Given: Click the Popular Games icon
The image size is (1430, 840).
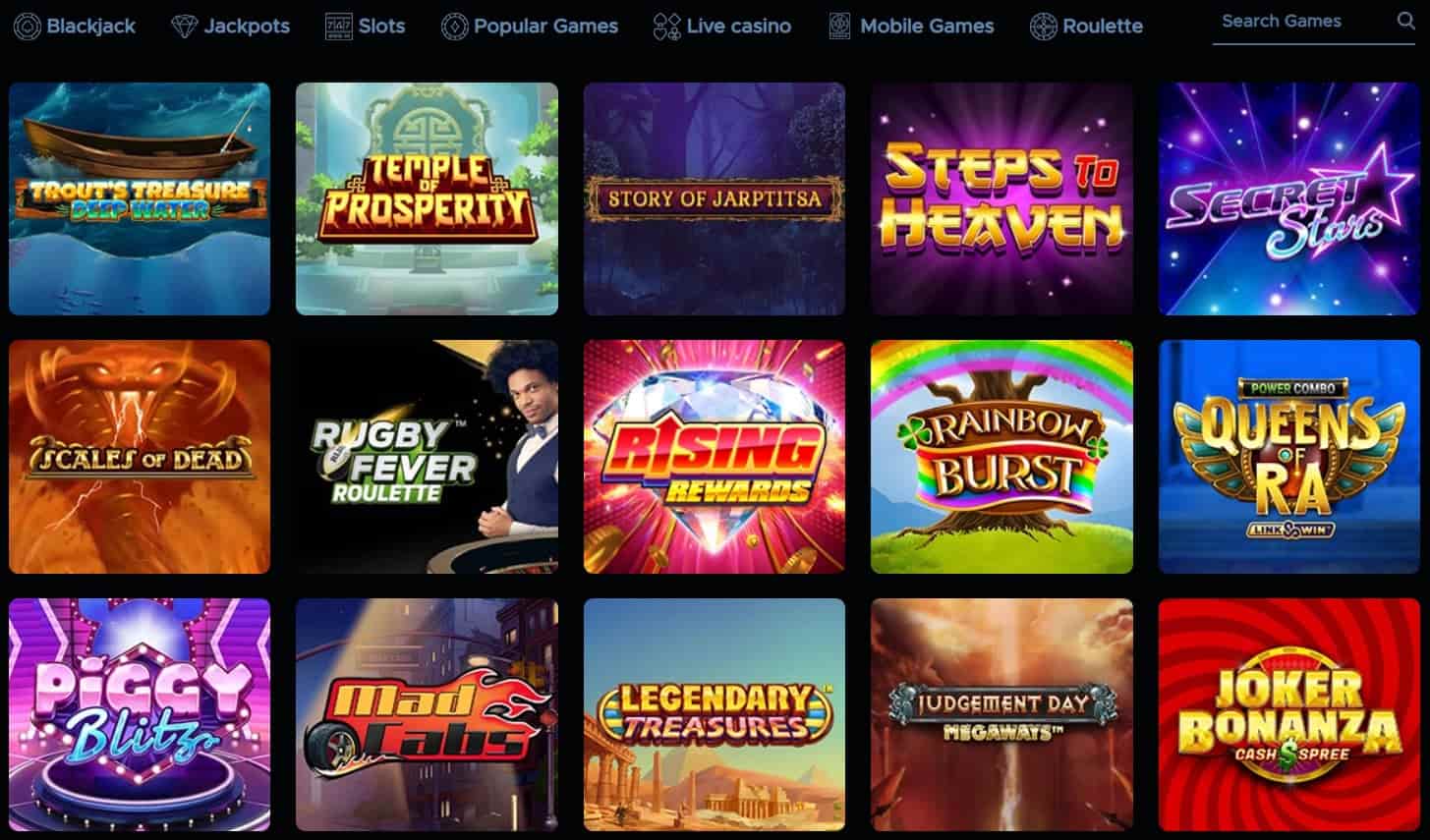Looking at the screenshot, I should (454, 27).
